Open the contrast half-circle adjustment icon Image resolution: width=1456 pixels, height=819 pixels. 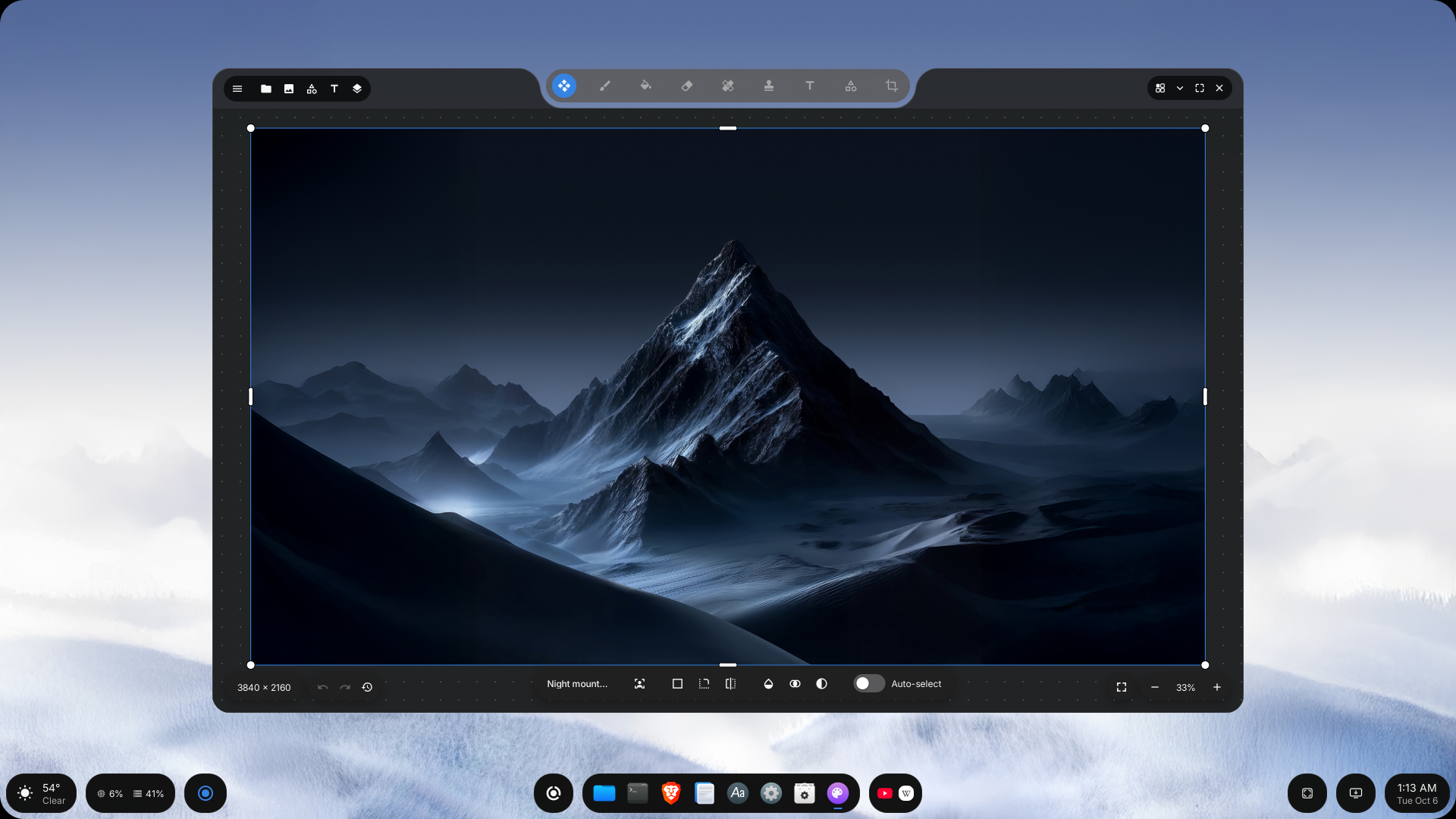821,684
